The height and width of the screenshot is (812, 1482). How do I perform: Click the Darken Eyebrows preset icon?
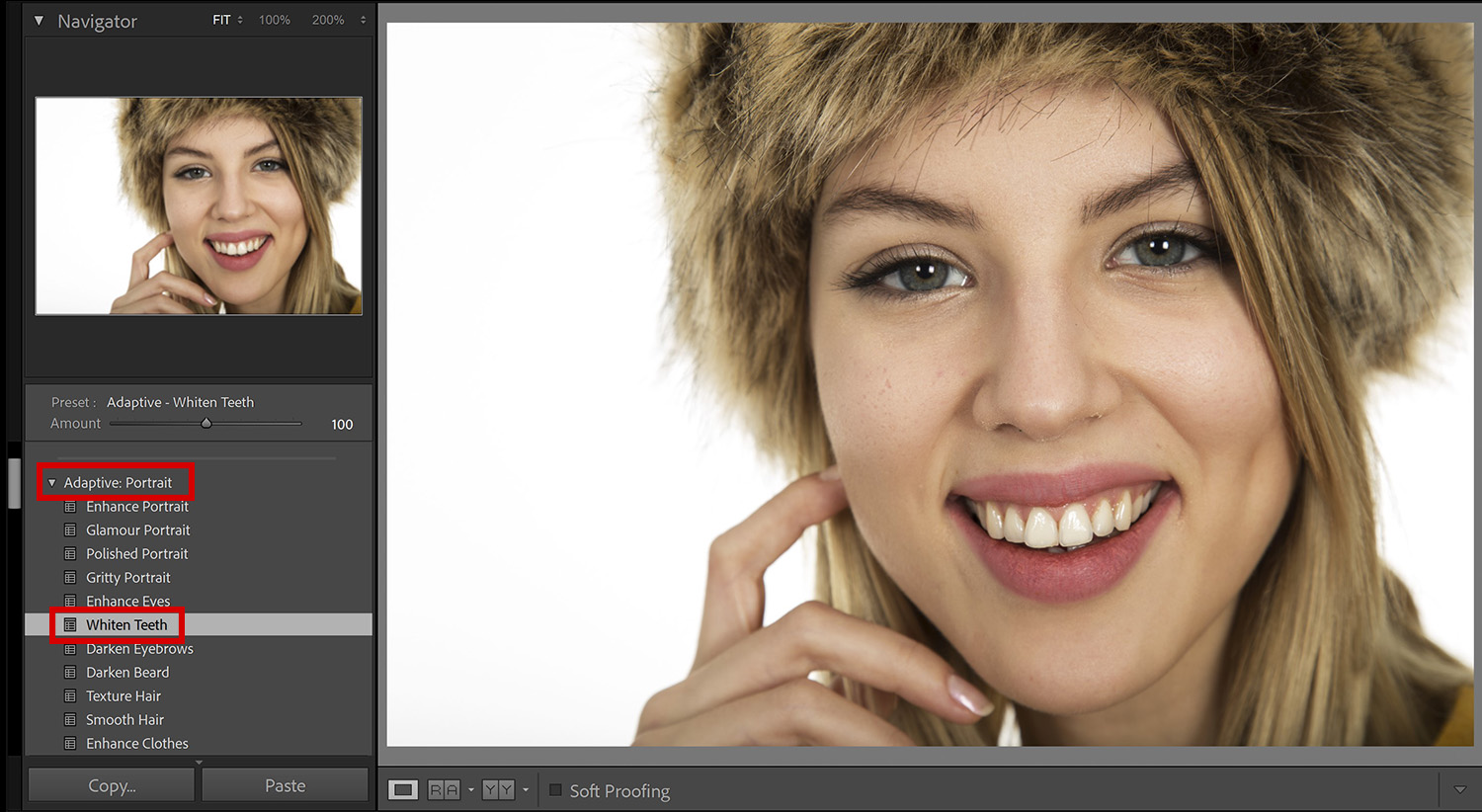point(69,648)
